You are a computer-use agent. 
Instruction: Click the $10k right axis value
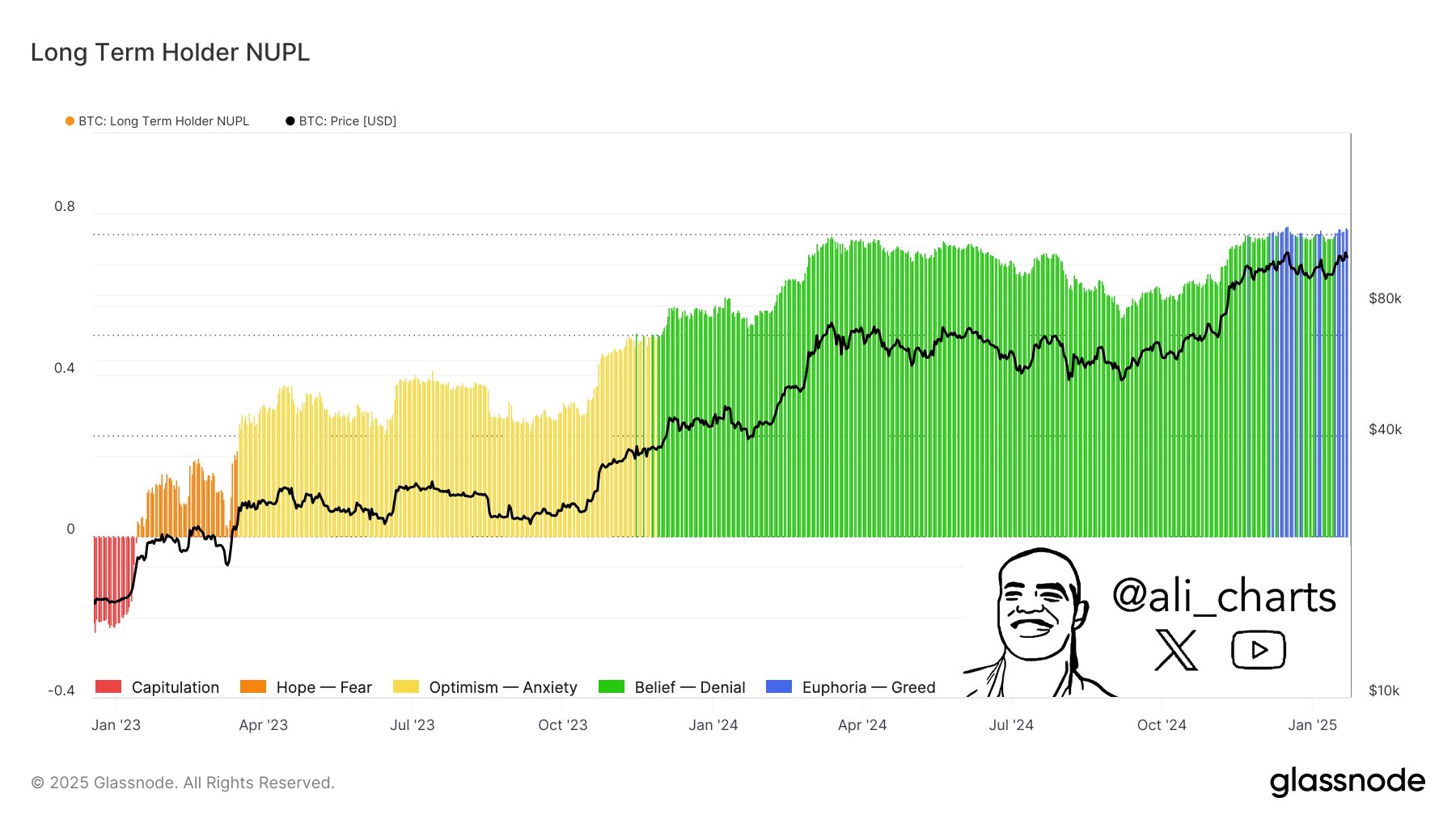pos(1384,690)
